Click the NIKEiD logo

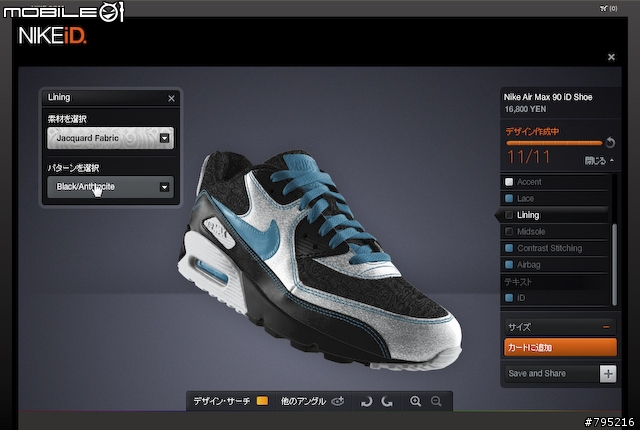(52, 35)
